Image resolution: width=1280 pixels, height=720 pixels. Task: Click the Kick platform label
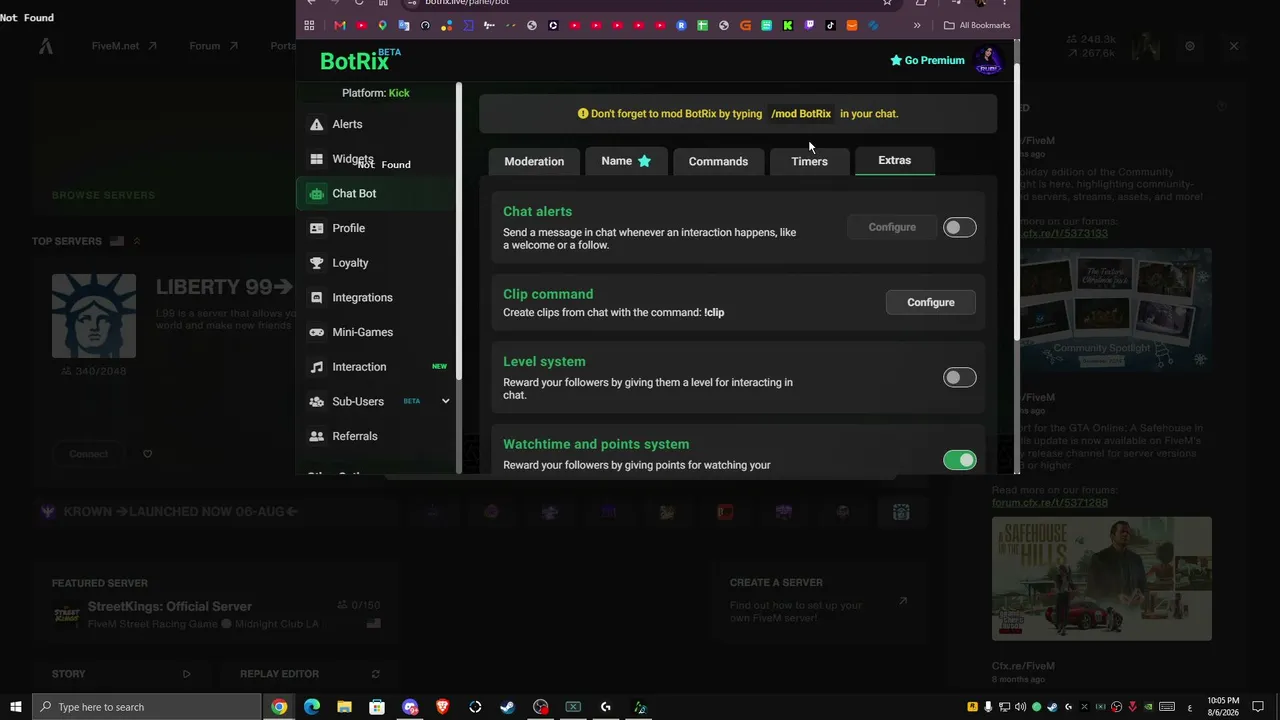(399, 93)
